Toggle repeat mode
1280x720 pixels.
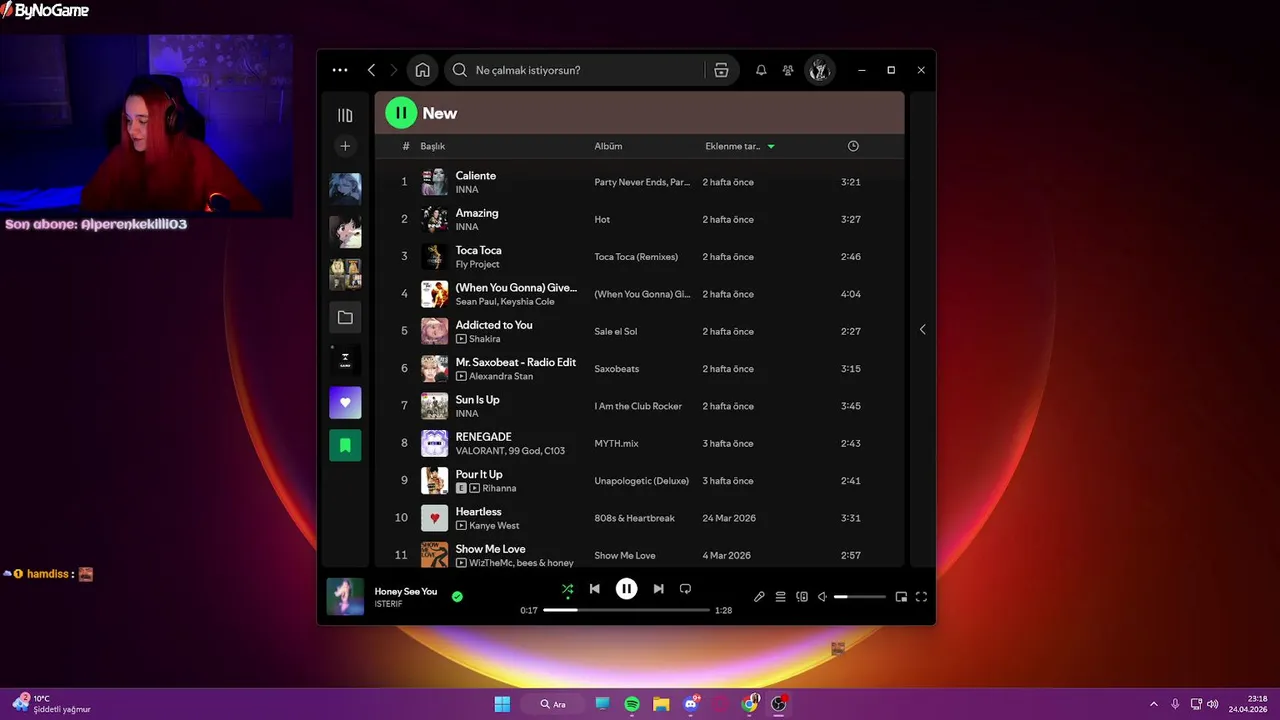(x=685, y=589)
